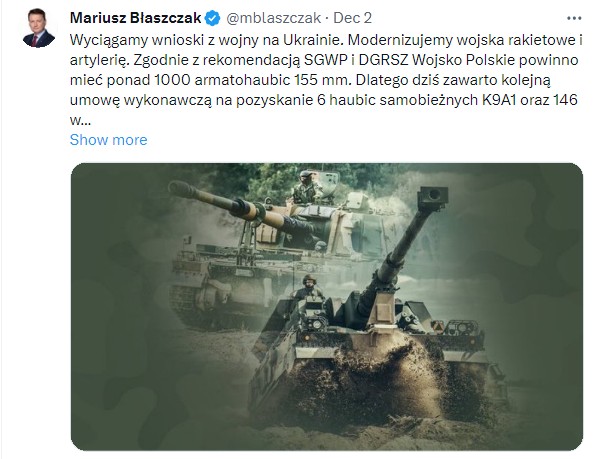The height and width of the screenshot is (459, 596).
Task: Open Mariusz Błaszczak's profile avatar
Action: coord(39,28)
